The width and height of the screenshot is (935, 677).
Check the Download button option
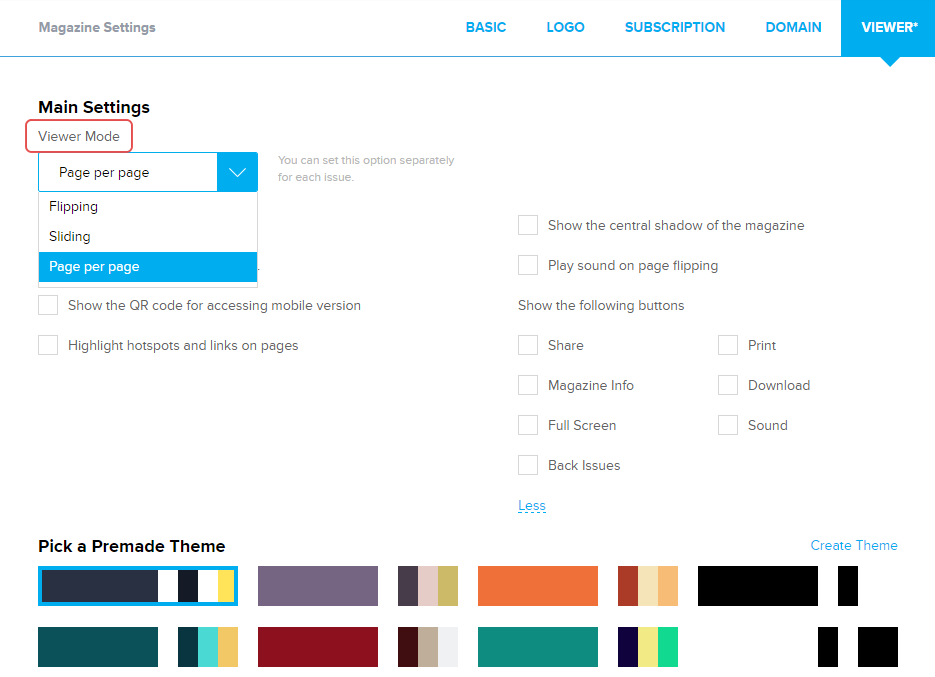[728, 386]
